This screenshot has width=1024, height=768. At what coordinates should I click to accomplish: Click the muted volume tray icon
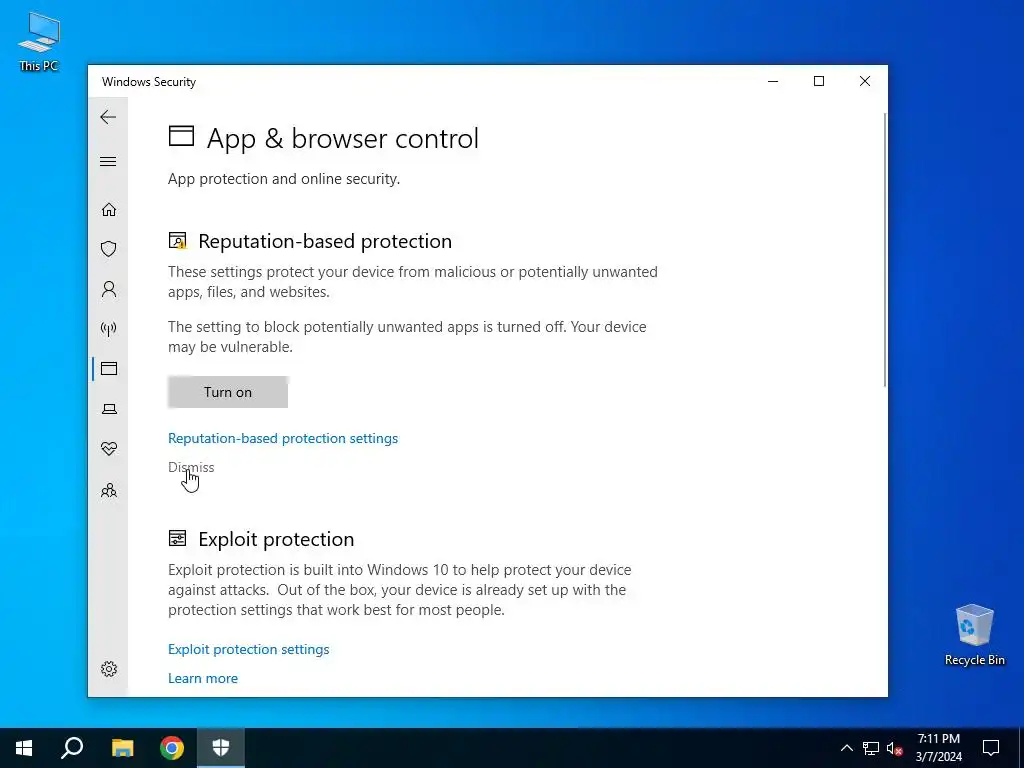pyautogui.click(x=894, y=748)
